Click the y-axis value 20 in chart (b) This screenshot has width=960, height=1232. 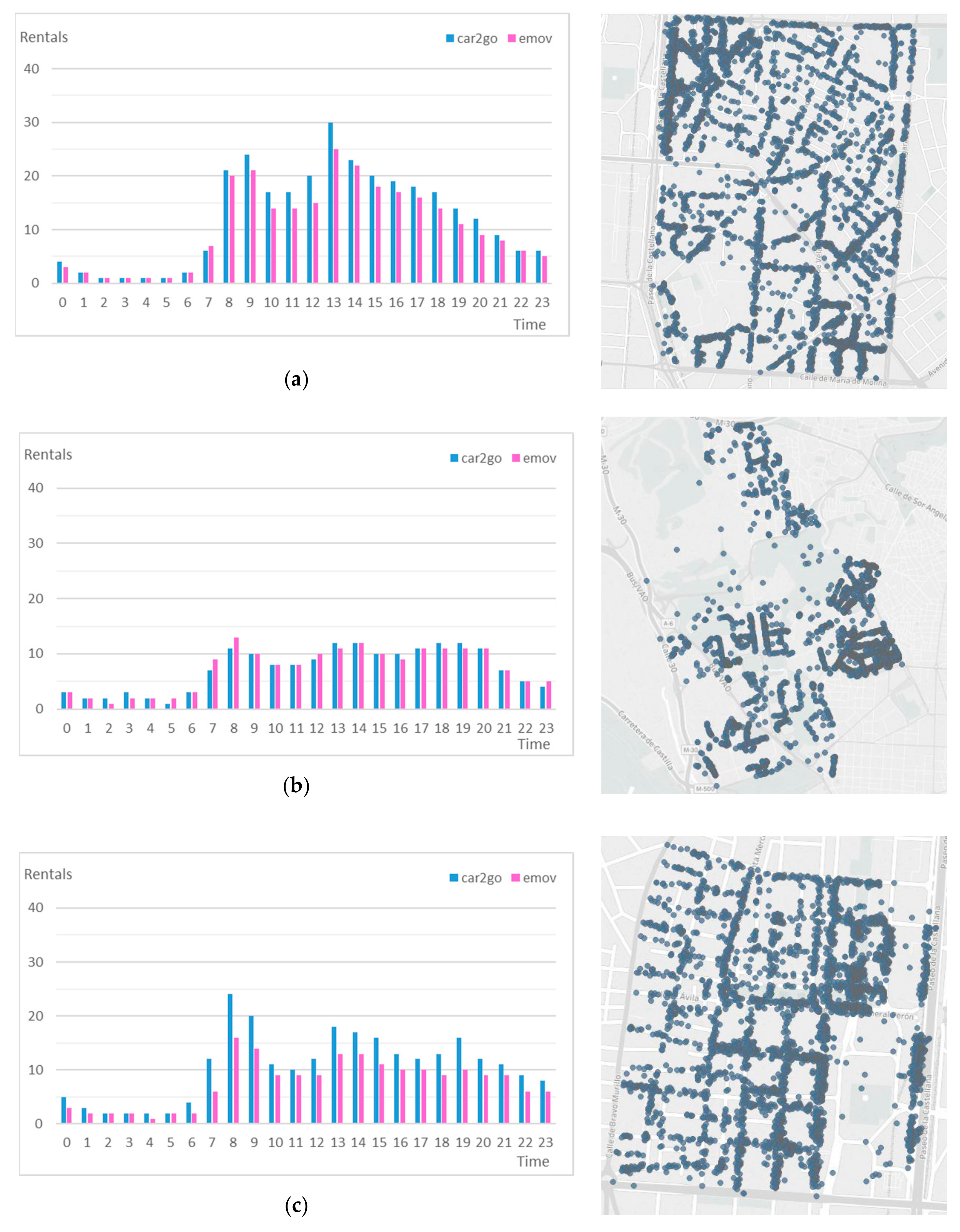[x=36, y=599]
